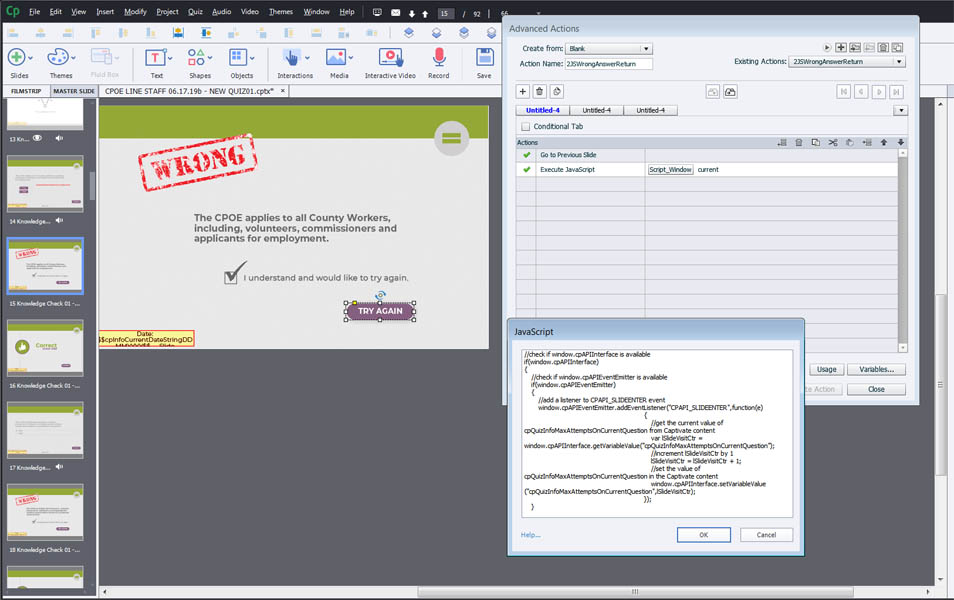Select the slide 16 thumbnail in the filmstrip
This screenshot has width=954, height=600.
click(x=46, y=352)
